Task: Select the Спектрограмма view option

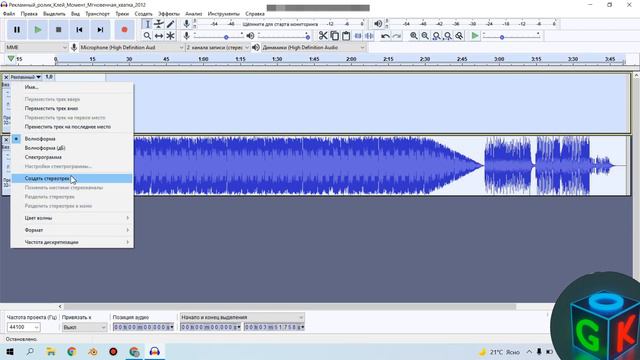Action: [72, 157]
